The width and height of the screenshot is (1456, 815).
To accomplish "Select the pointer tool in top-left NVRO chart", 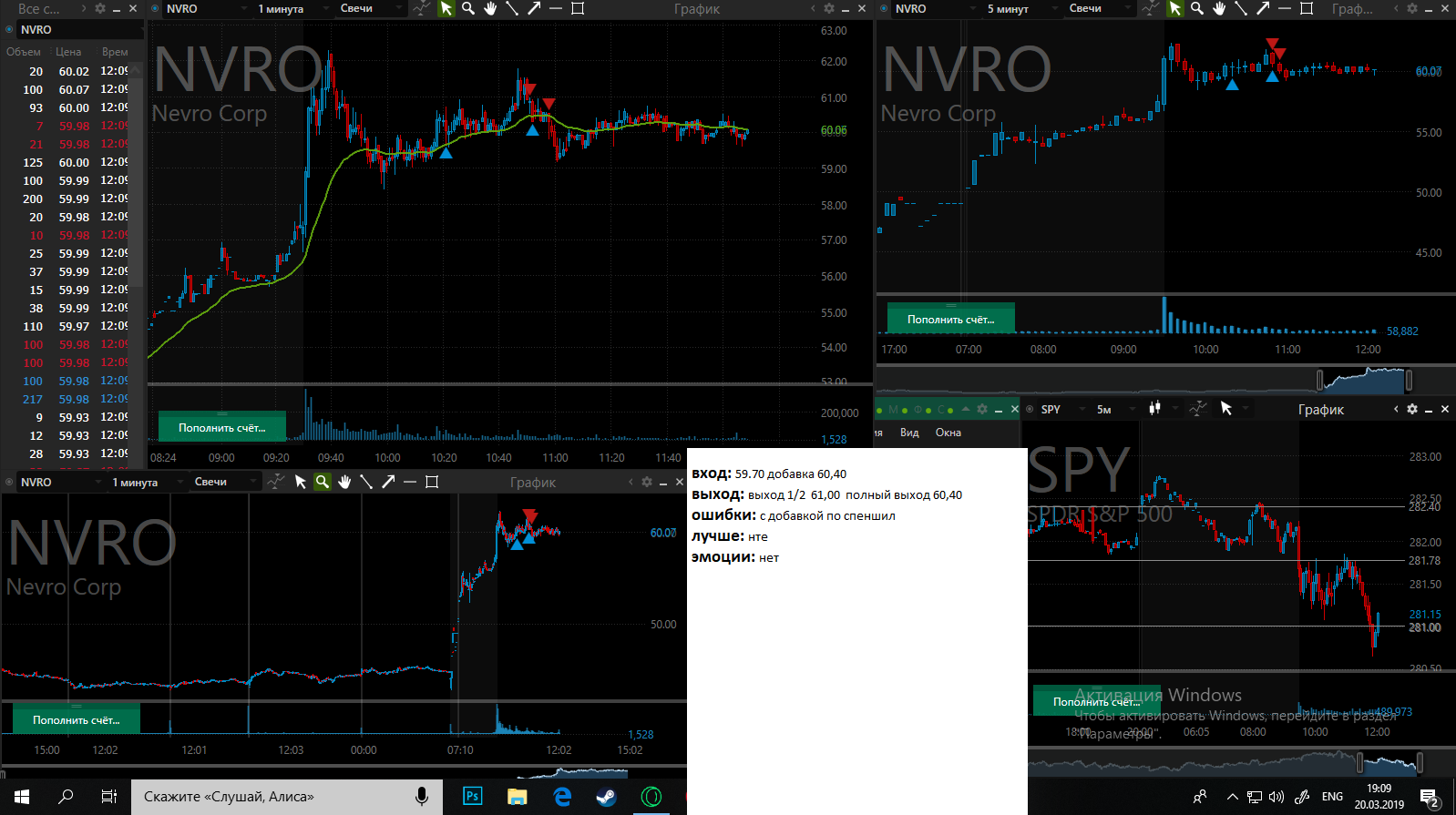I will [x=446, y=8].
